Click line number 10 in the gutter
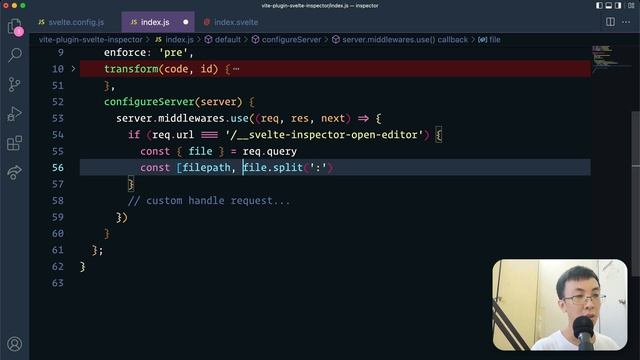Screen dimensions: 640x360 (58, 69)
